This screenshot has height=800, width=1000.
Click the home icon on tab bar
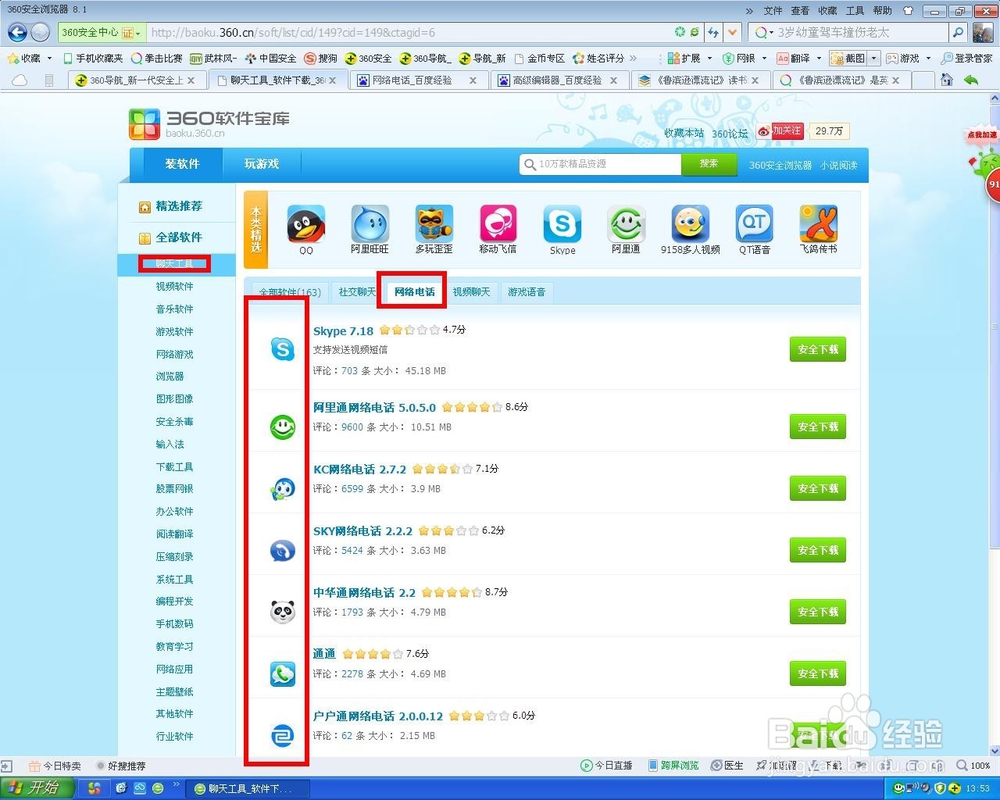(947, 80)
